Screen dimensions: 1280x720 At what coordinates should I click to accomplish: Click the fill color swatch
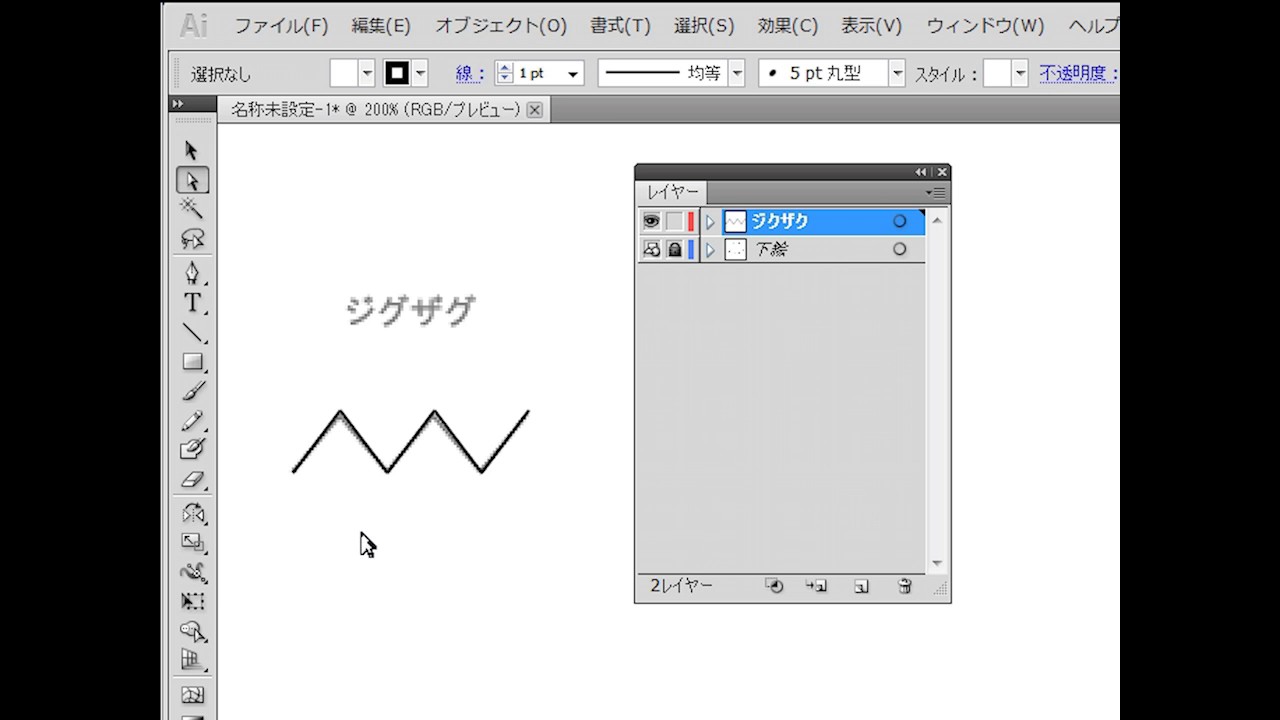344,73
